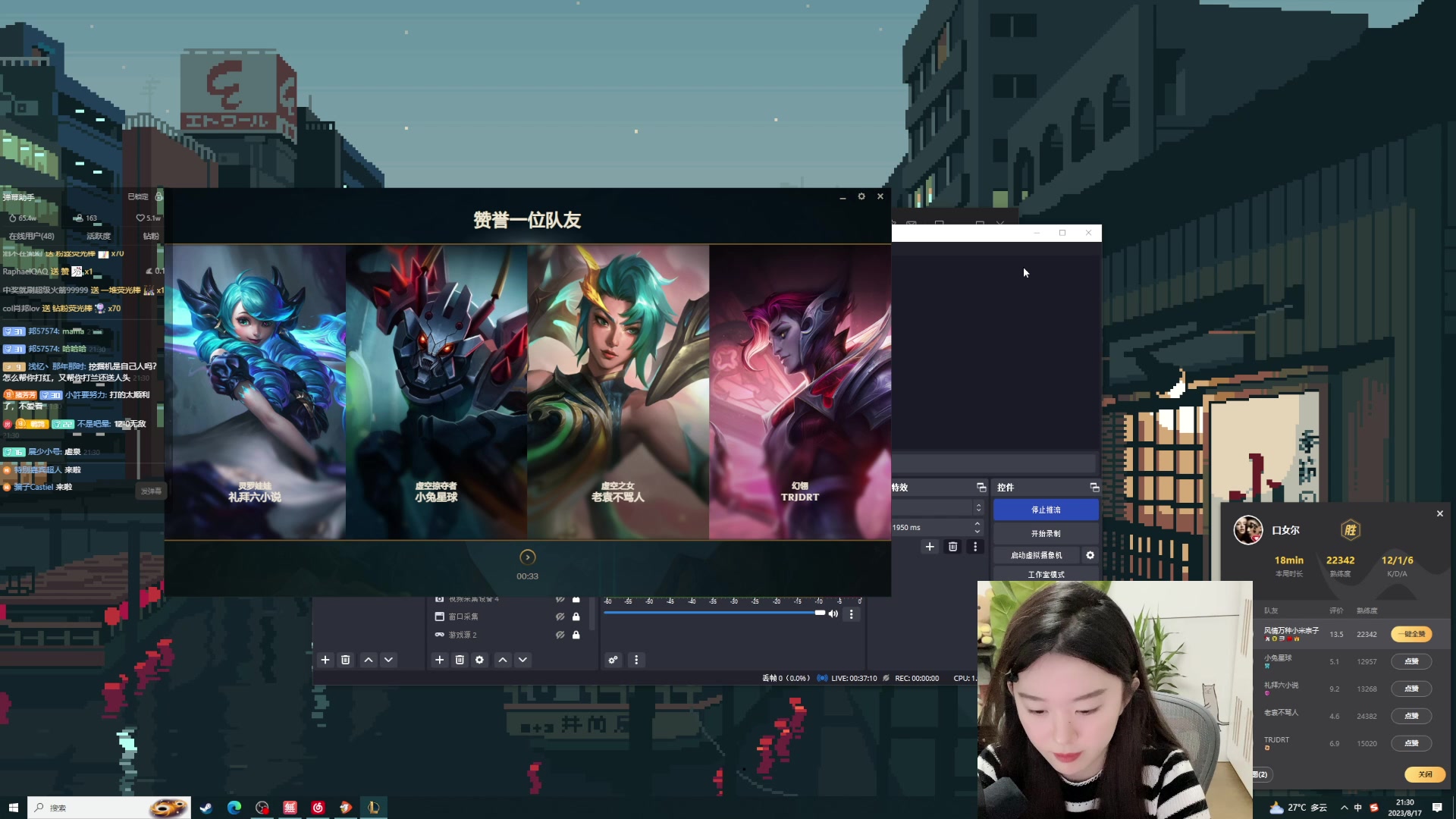Screen dimensions: 1456x819
Task: Open Windows Start menu
Action: [13, 808]
